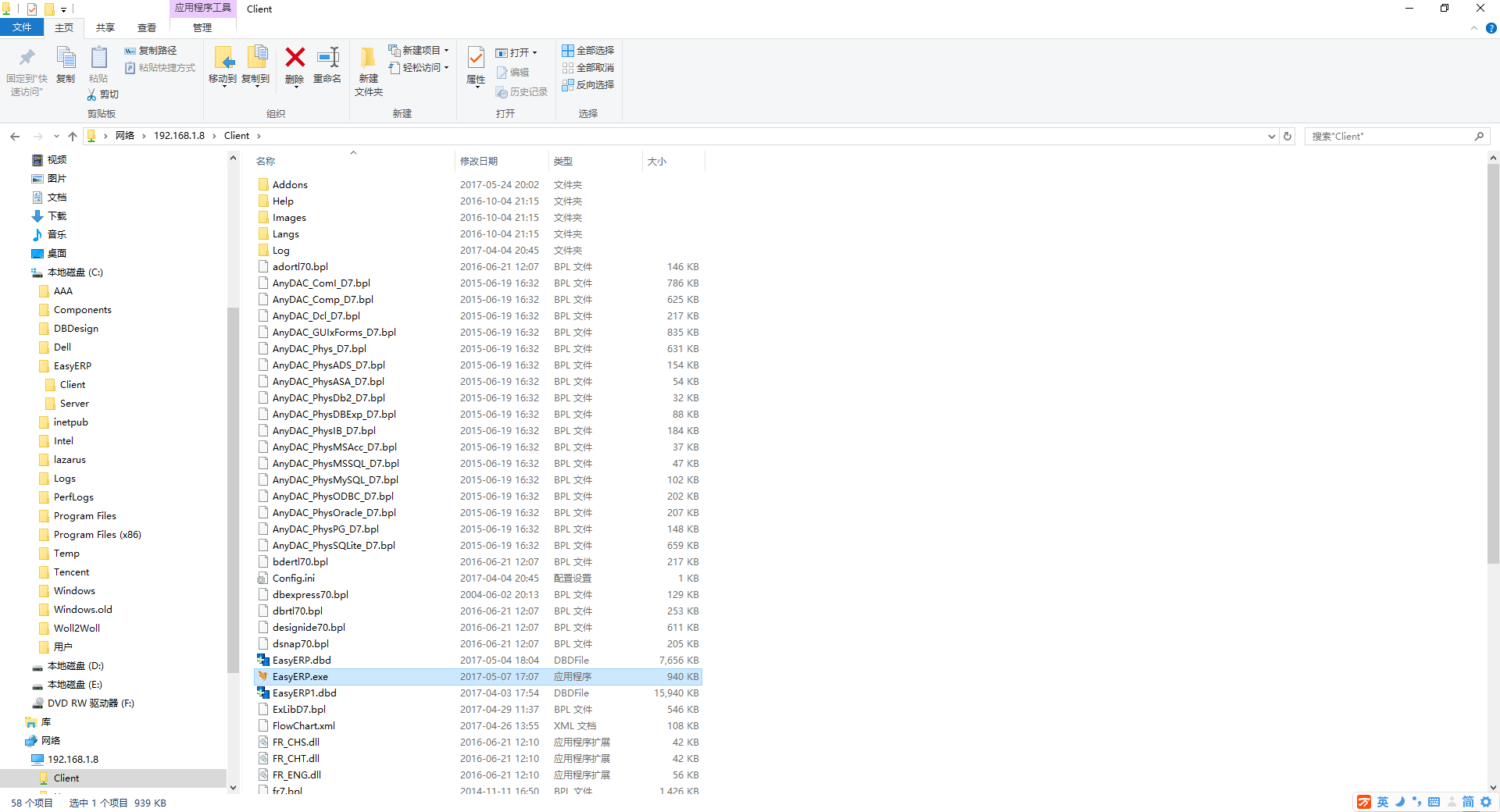
Task: Click the Move to (移动到) icon
Action: 223,59
